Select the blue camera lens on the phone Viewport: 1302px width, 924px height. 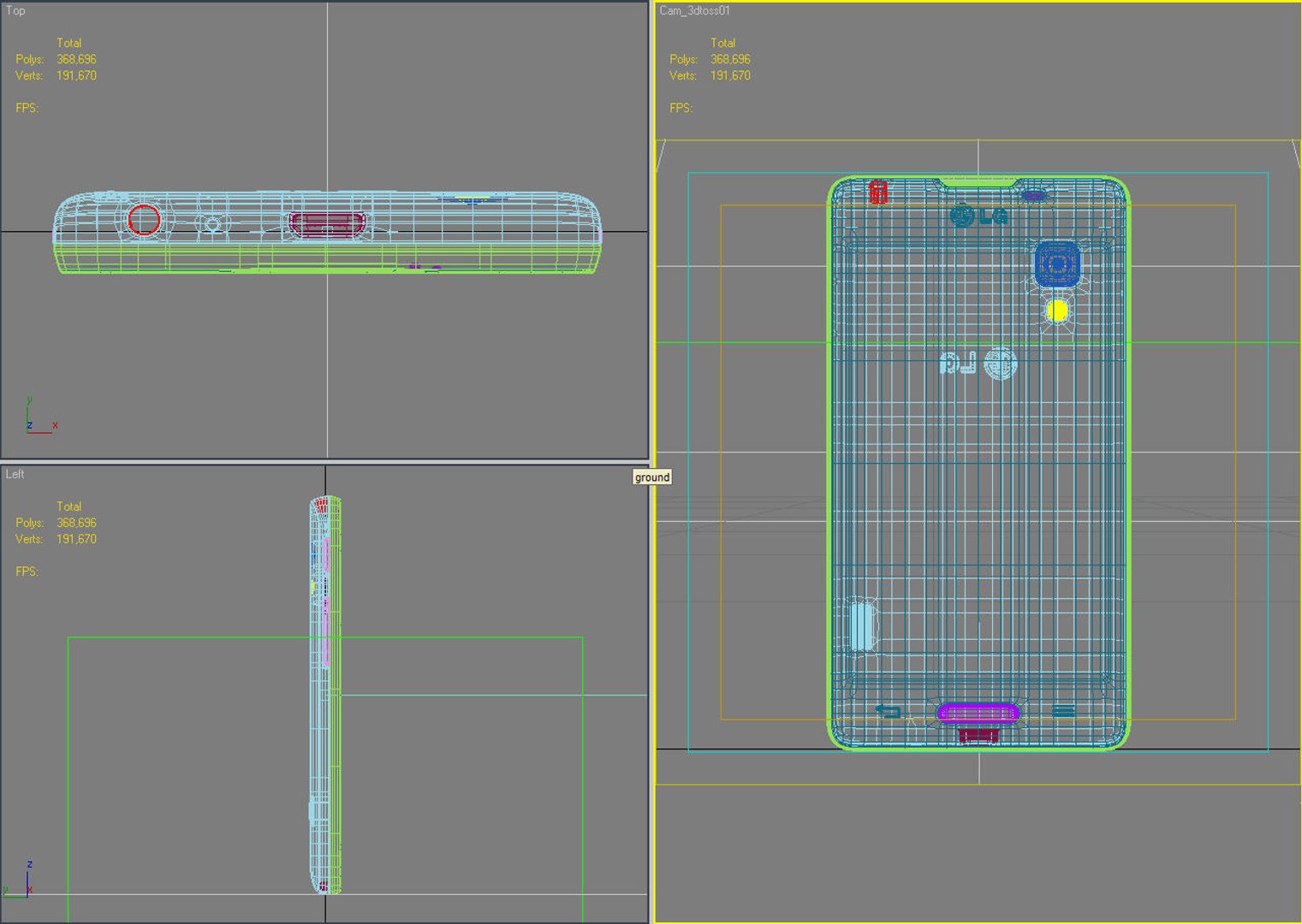[x=1057, y=265]
